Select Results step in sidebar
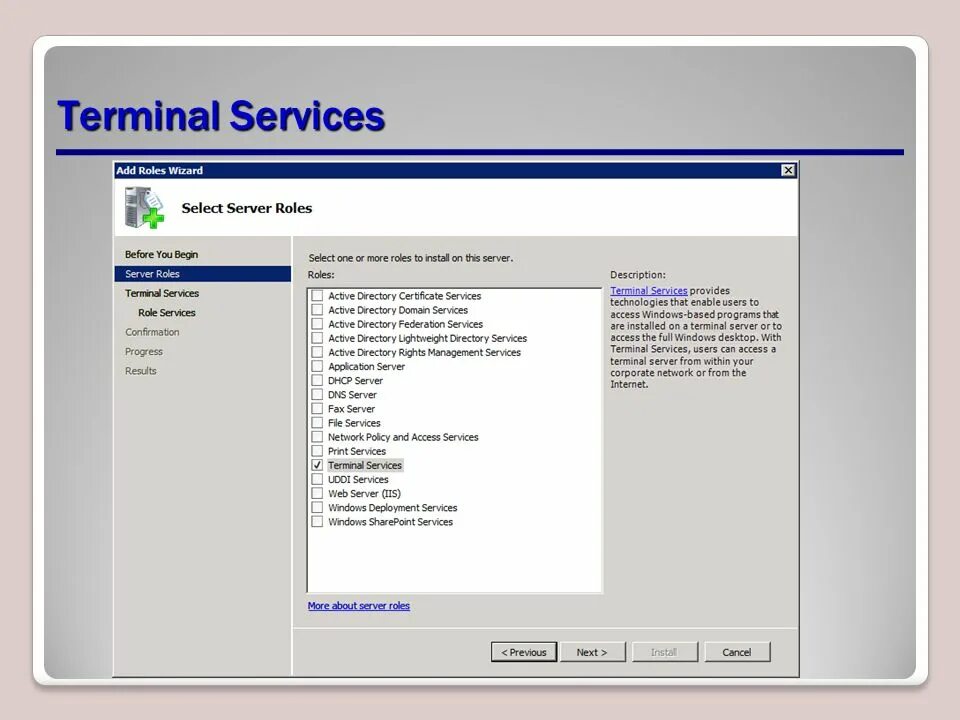The width and height of the screenshot is (960, 720). (141, 371)
